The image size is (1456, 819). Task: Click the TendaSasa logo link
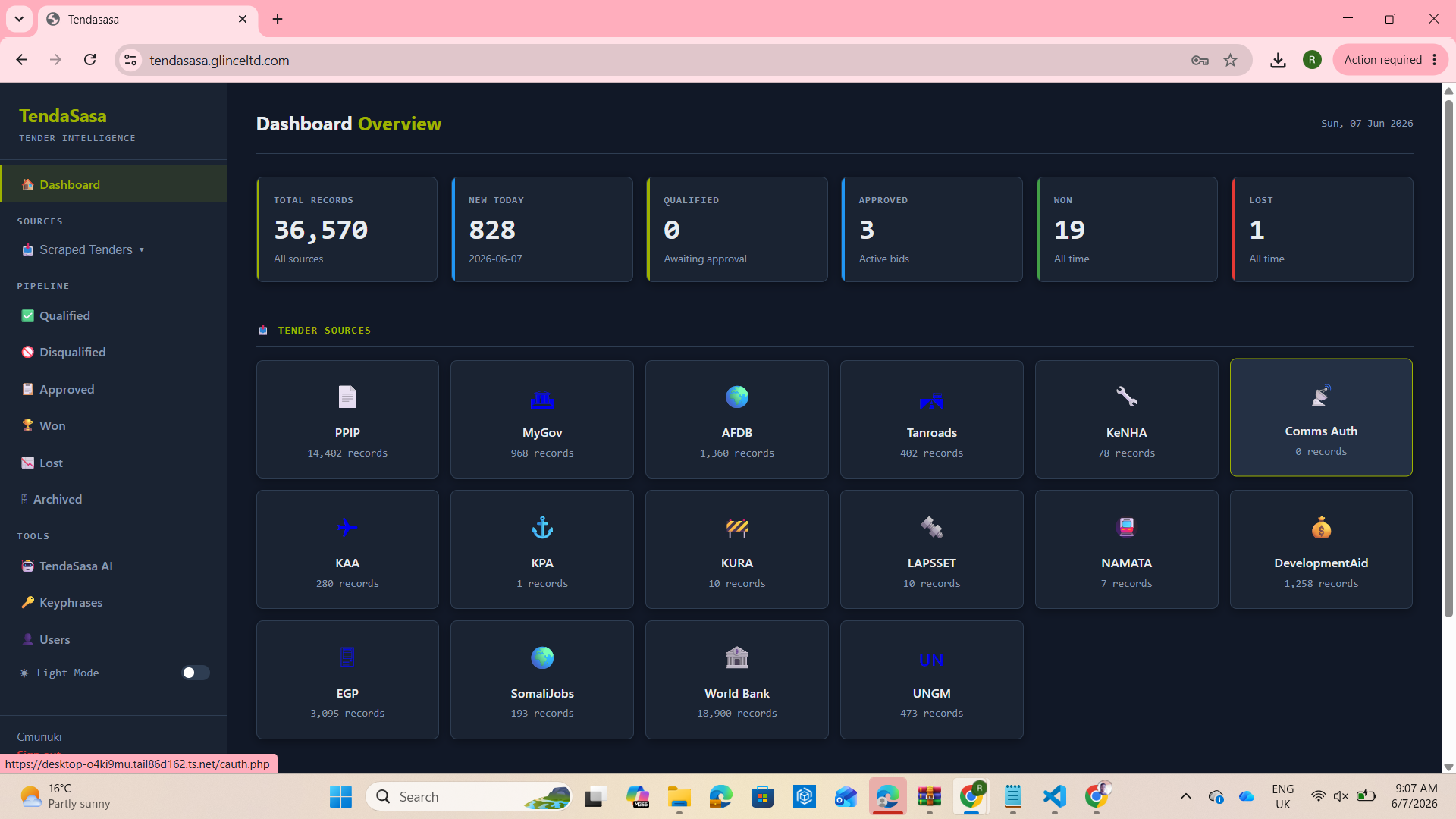[x=63, y=116]
